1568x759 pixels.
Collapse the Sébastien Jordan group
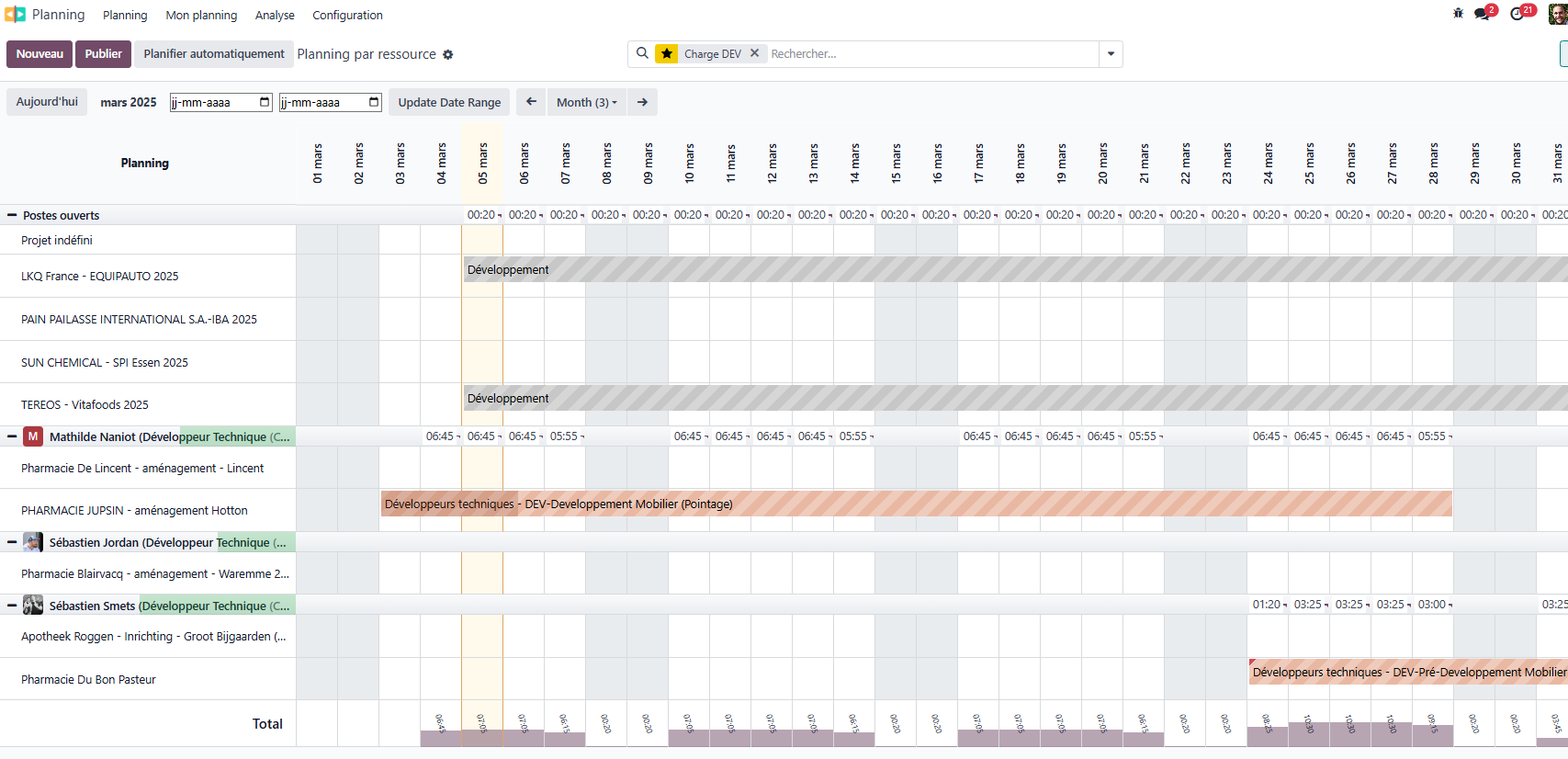[12, 542]
